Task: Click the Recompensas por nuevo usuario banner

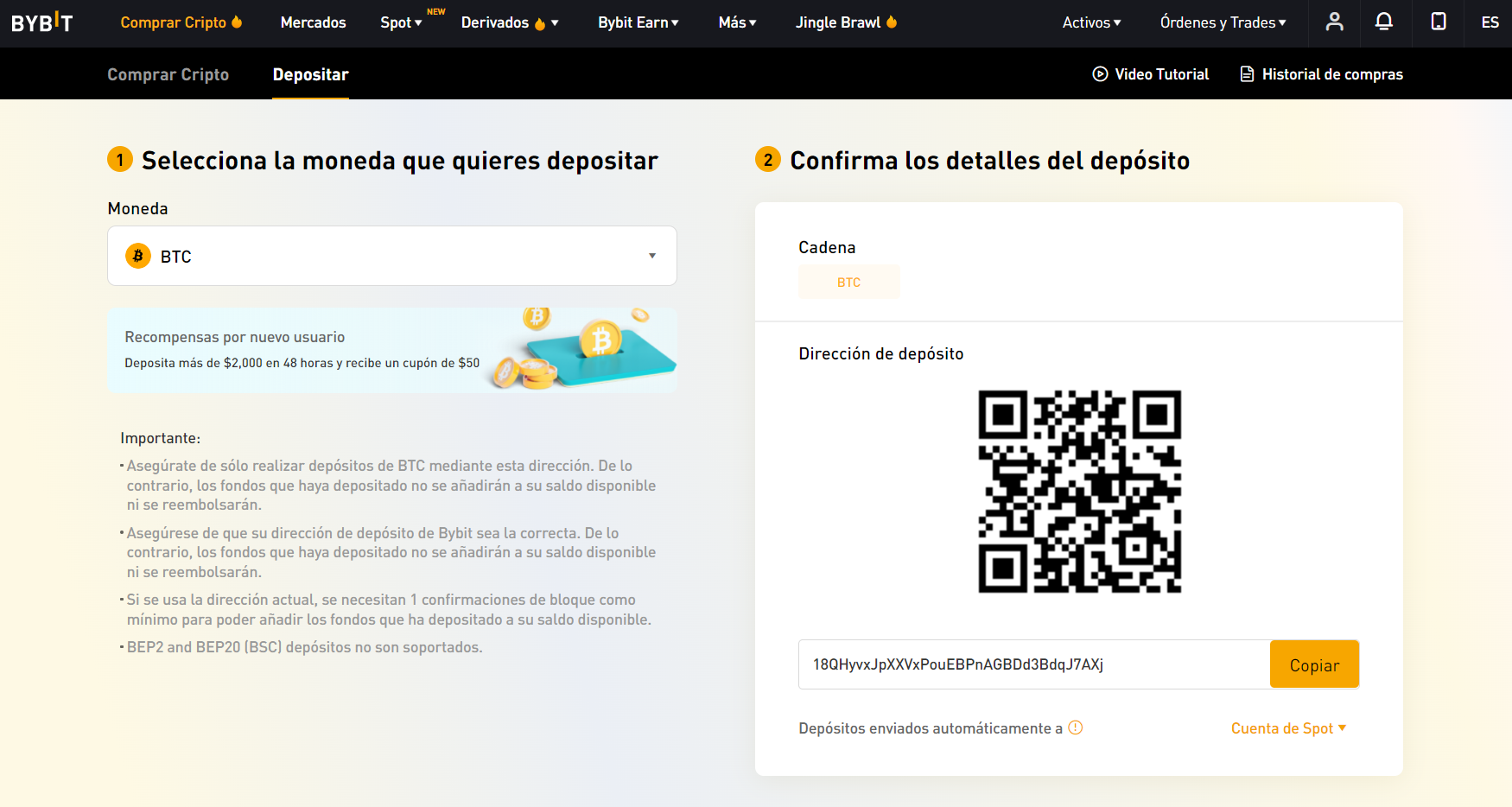Action: (392, 350)
